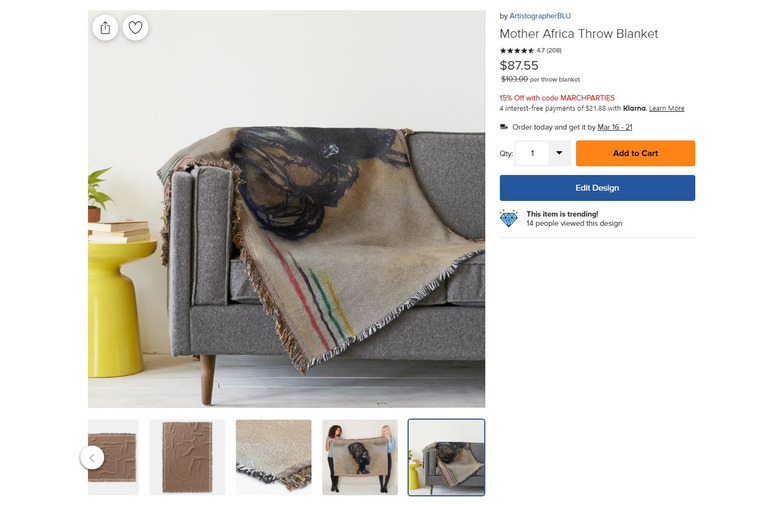Viewport: 759px width, 505px height.
Task: Select the sofa blanket thumbnail currently highlighted
Action: click(446, 458)
